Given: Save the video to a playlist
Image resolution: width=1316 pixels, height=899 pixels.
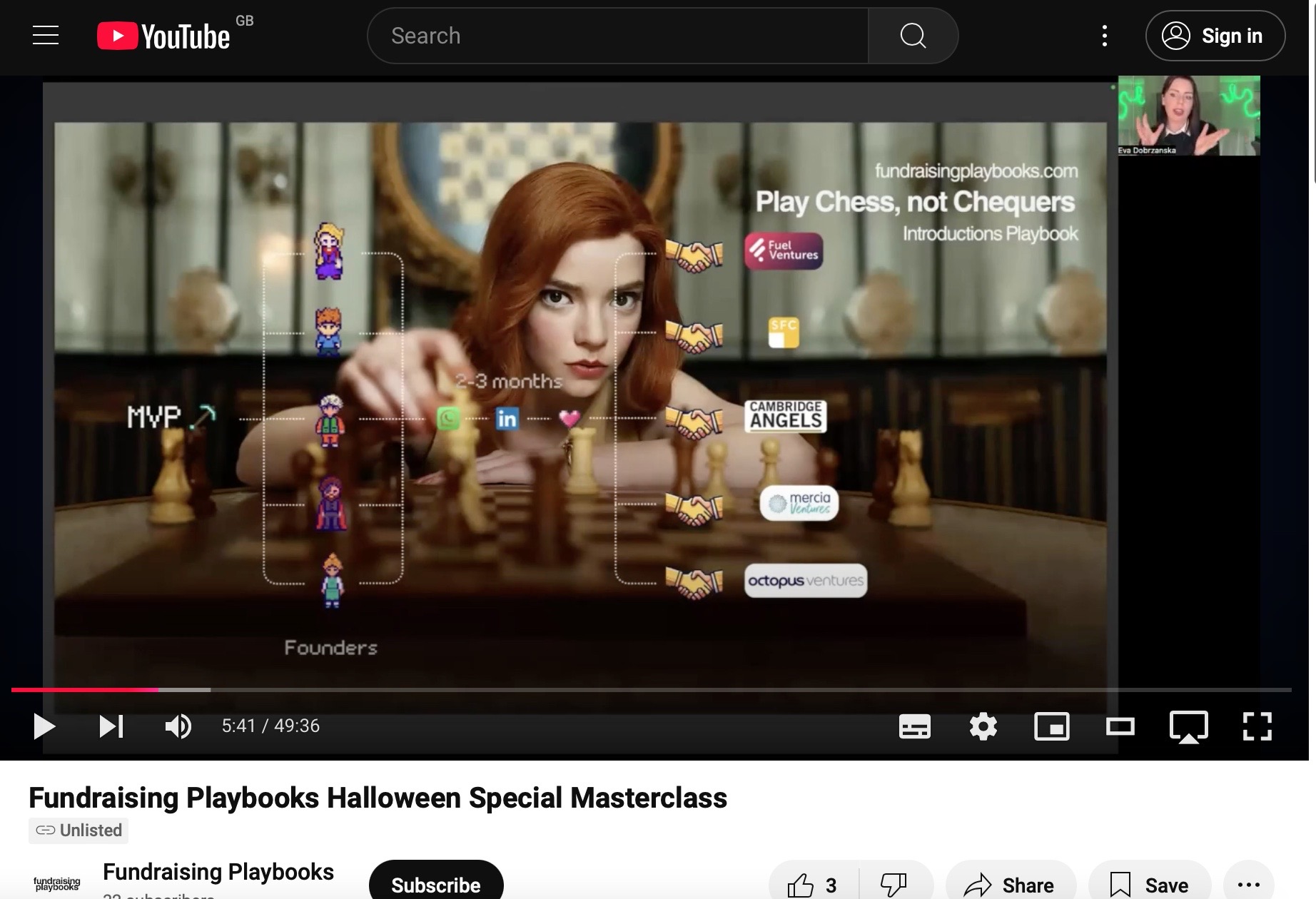Looking at the screenshot, I should coord(1150,885).
